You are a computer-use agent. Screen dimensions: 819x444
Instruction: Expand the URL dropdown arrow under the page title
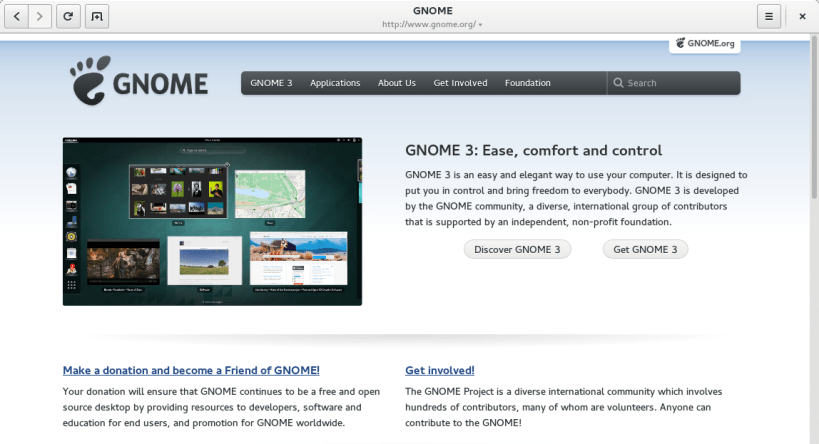click(x=480, y=25)
